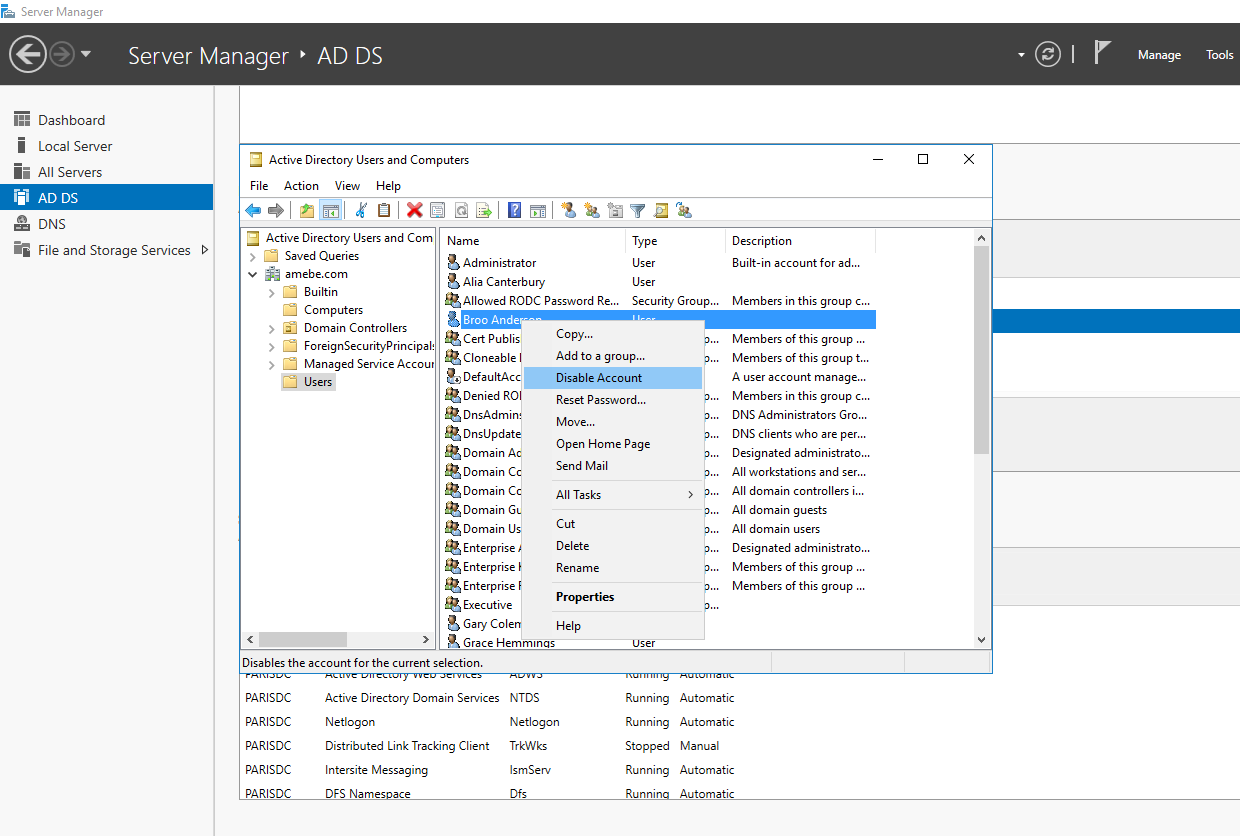The width and height of the screenshot is (1240, 836).
Task: Choose Add to a group menu entry
Action: click(x=613, y=356)
